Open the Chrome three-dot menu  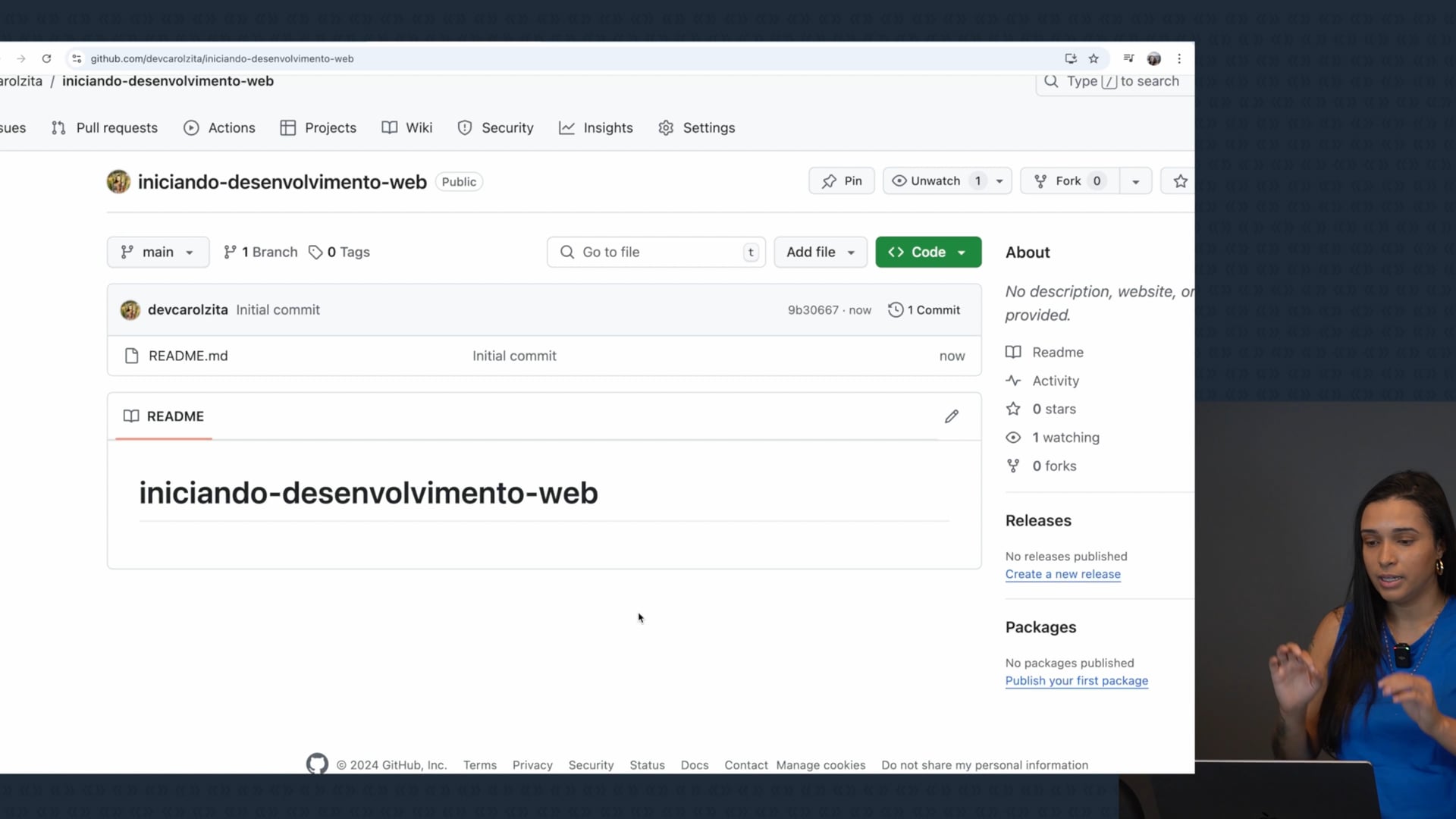pyautogui.click(x=1179, y=58)
